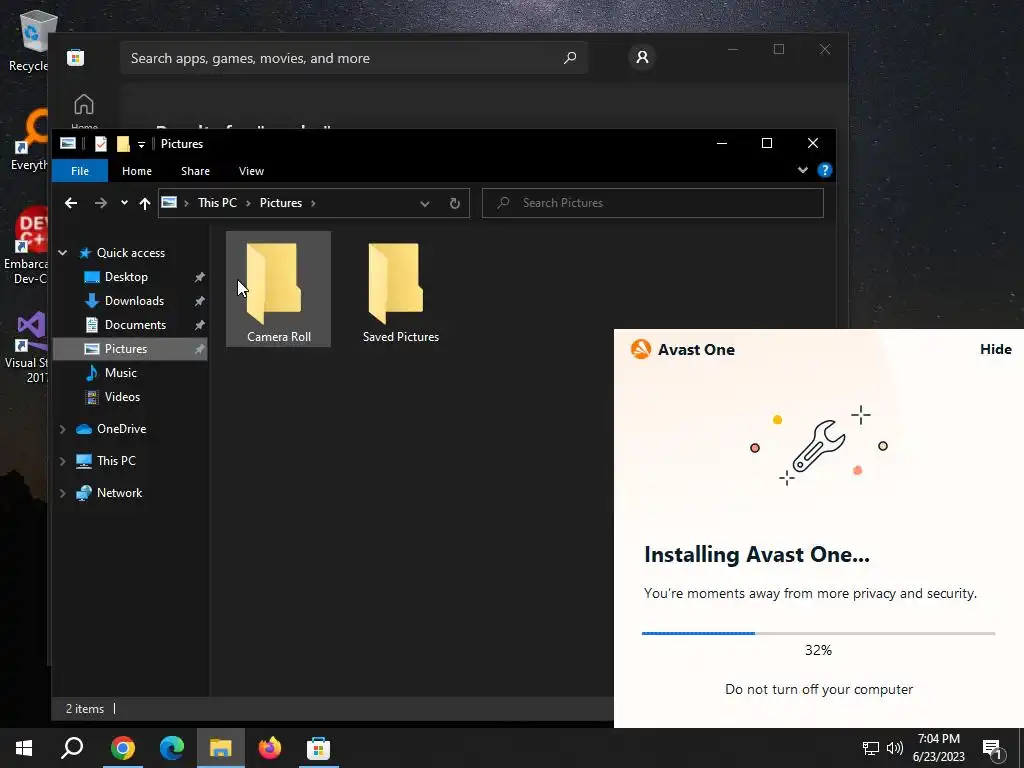1024x768 pixels.
Task: Go back in File Explorer
Action: (71, 203)
